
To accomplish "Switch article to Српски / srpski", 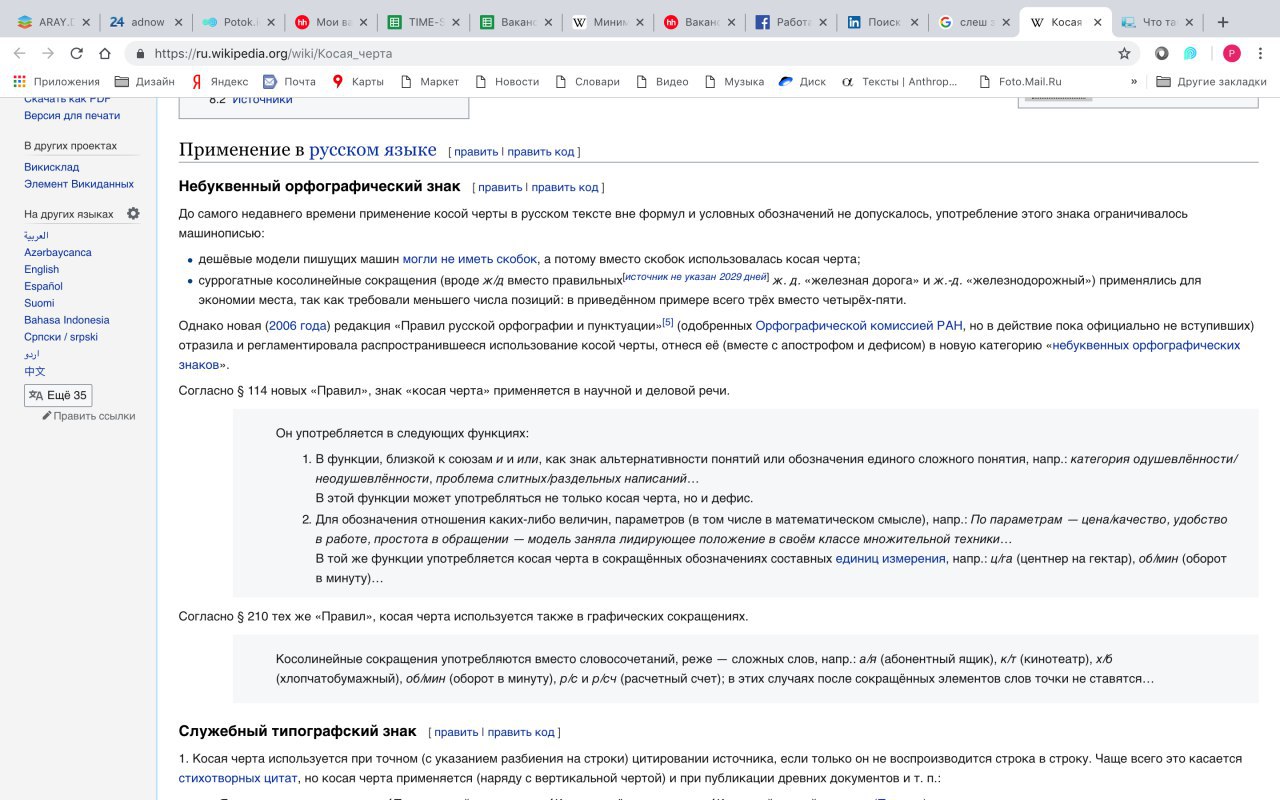I will [62, 337].
